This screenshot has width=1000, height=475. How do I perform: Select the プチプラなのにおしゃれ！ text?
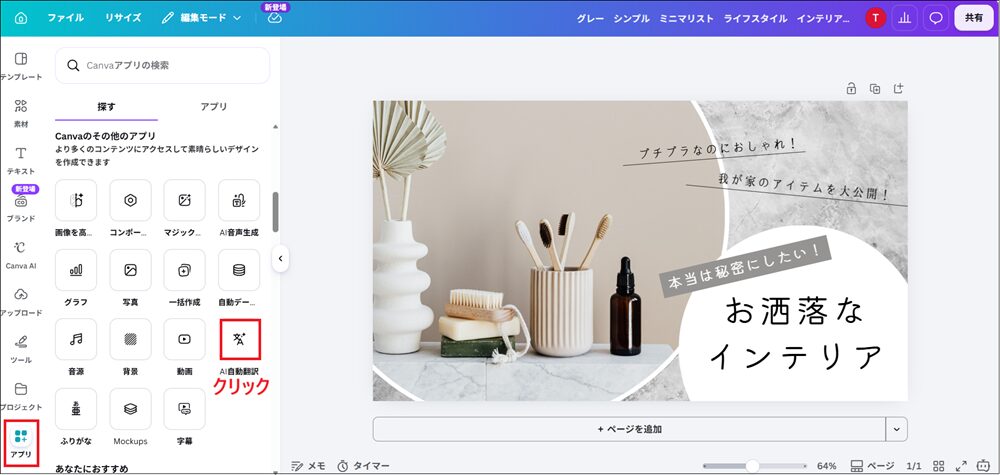coord(717,147)
